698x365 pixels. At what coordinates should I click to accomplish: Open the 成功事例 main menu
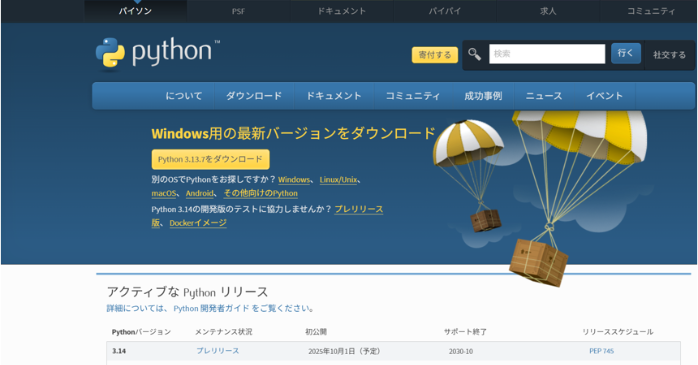pos(483,96)
